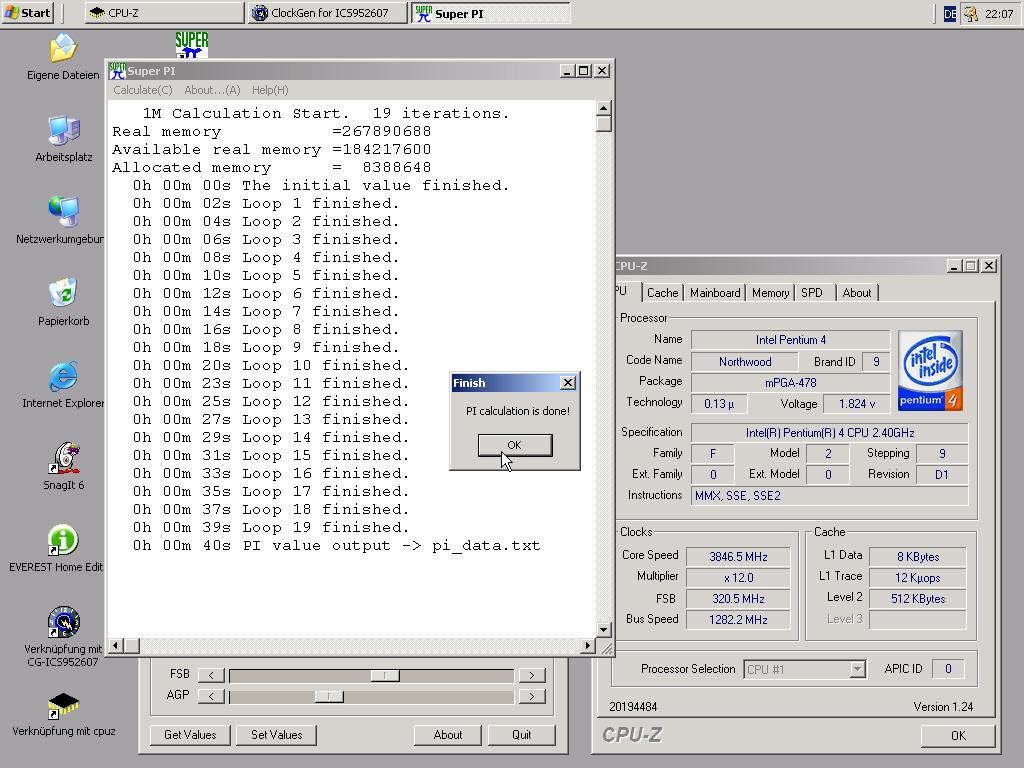Click OK button in CPU-Z window

(x=958, y=735)
